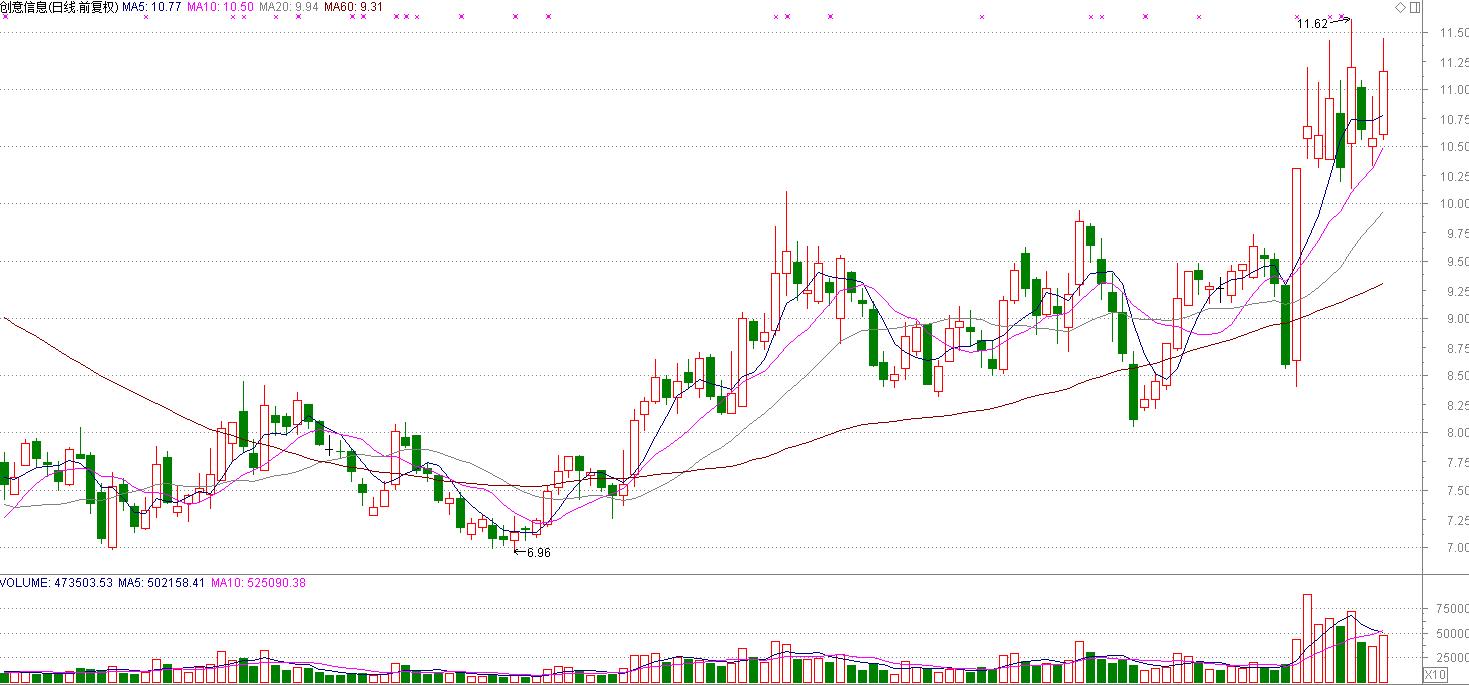Image resolution: width=1469 pixels, height=685 pixels.
Task: Select the 6.96 lowest price annotation
Action: (x=539, y=552)
